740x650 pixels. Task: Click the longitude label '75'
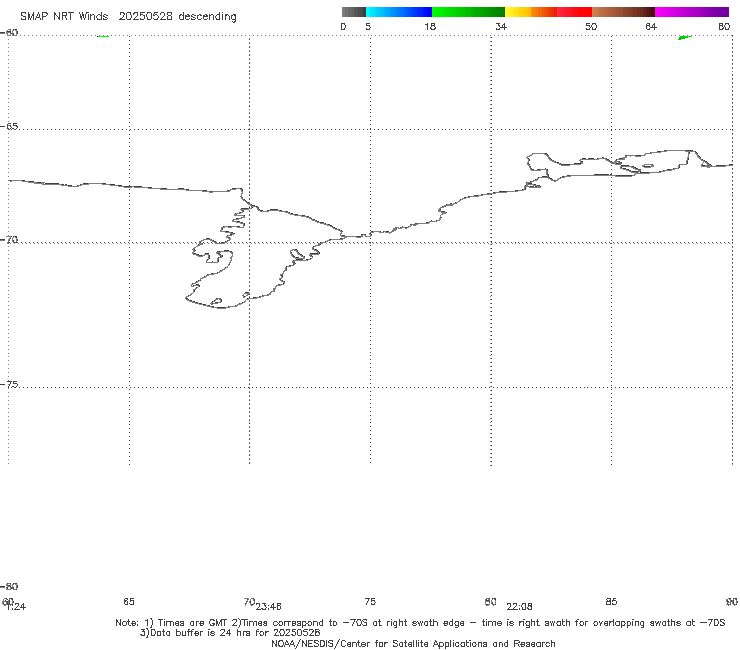tap(370, 601)
